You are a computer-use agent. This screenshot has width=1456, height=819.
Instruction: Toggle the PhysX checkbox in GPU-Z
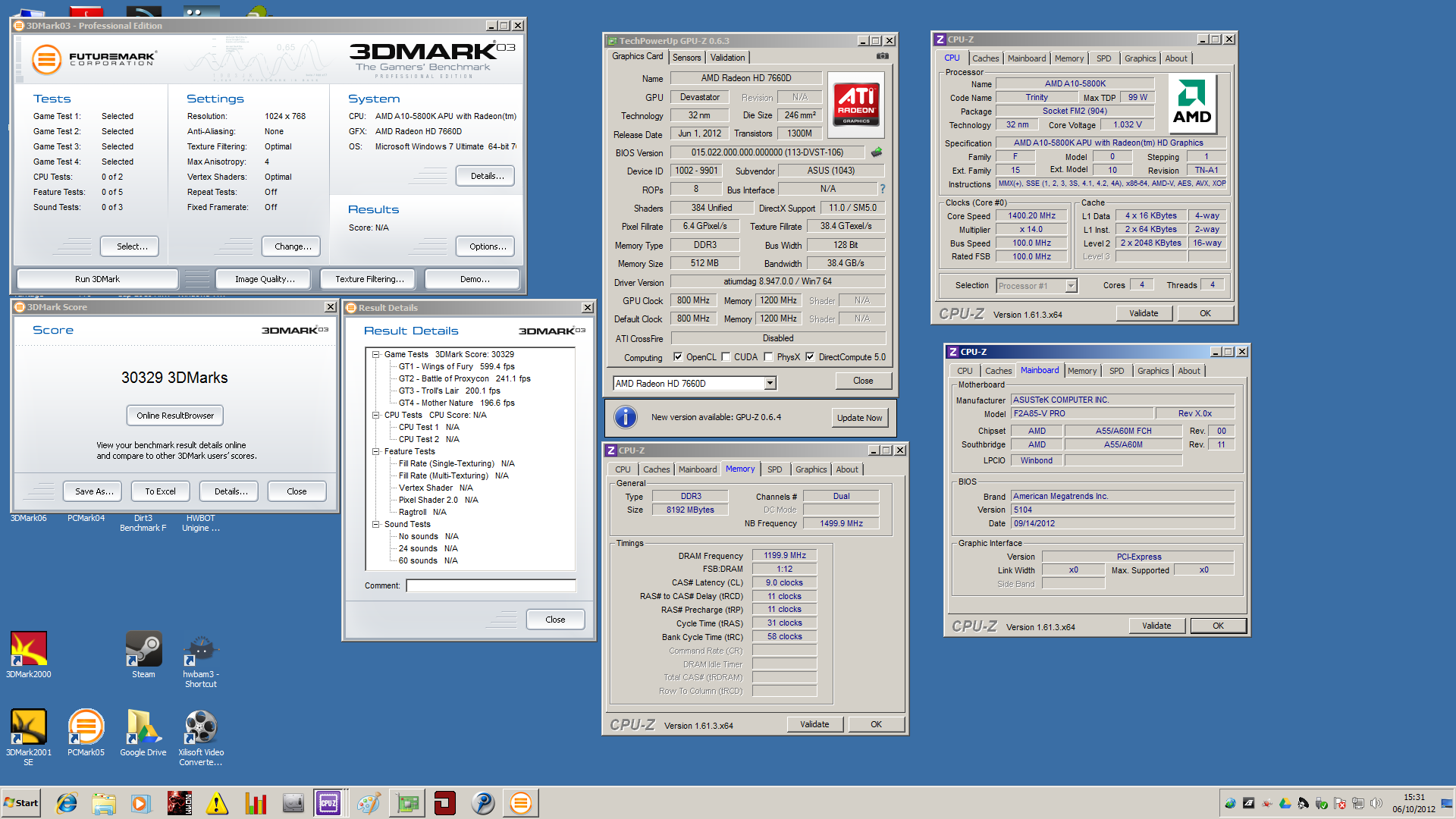[x=768, y=357]
